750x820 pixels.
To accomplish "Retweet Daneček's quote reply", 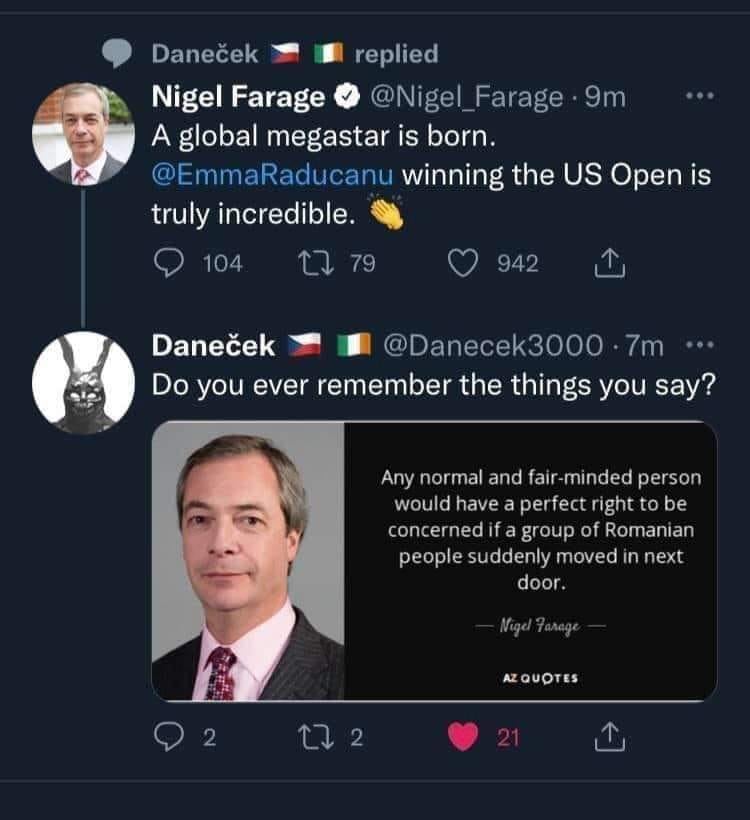I will [x=313, y=739].
